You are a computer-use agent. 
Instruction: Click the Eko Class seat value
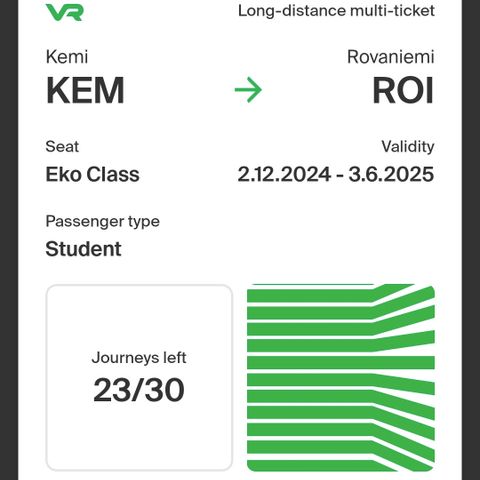click(x=92, y=174)
